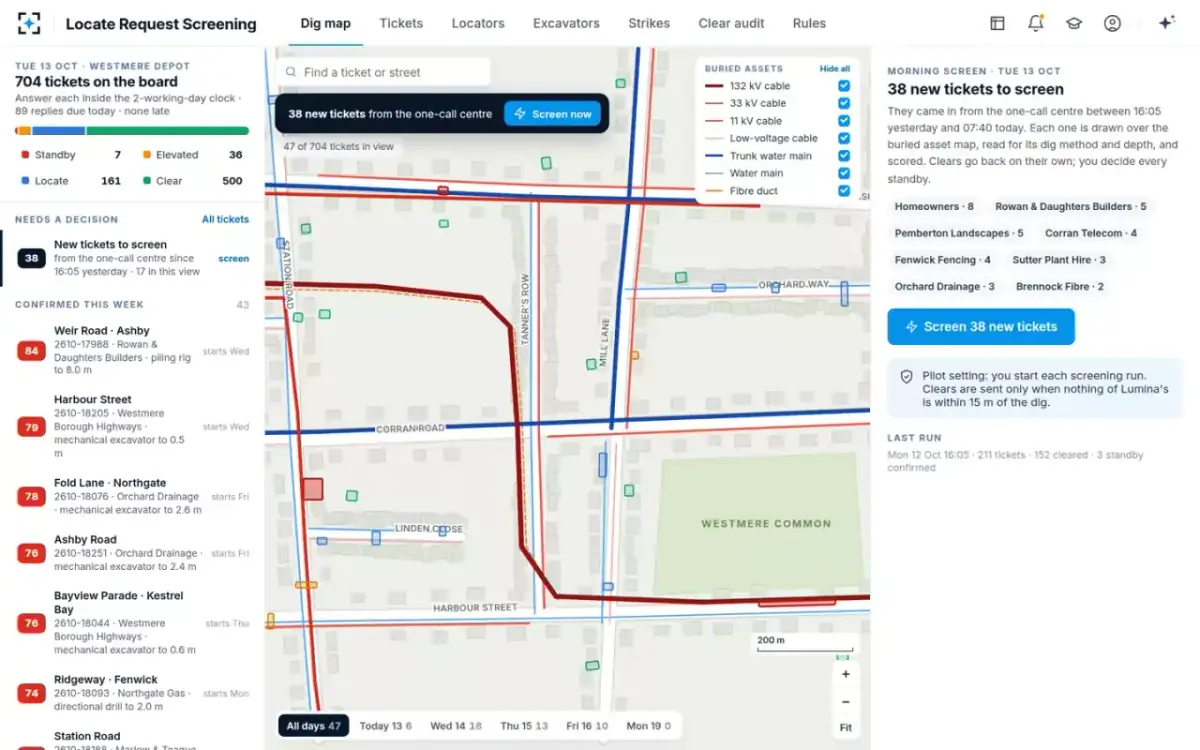Viewport: 1200px width, 750px height.
Task: Click the 132 kV cable legend line swatch
Action: click(x=713, y=86)
